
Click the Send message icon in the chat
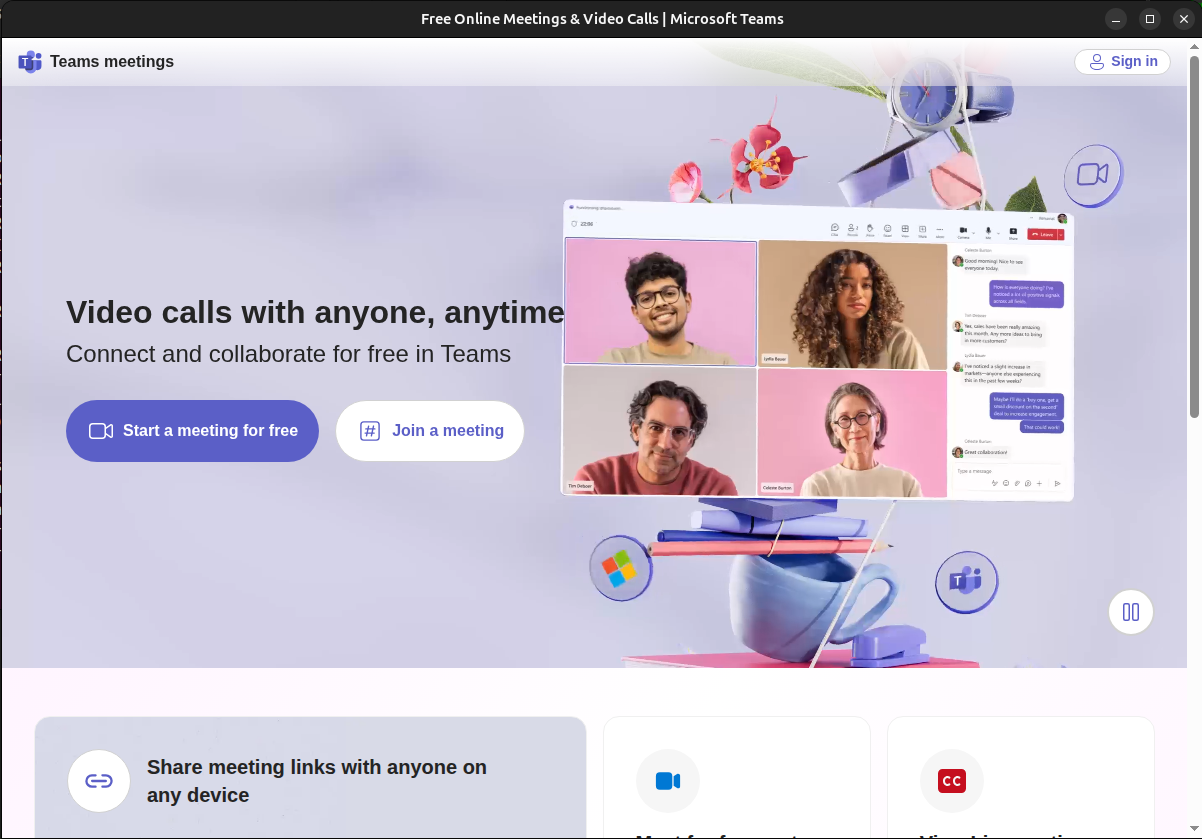click(1058, 483)
